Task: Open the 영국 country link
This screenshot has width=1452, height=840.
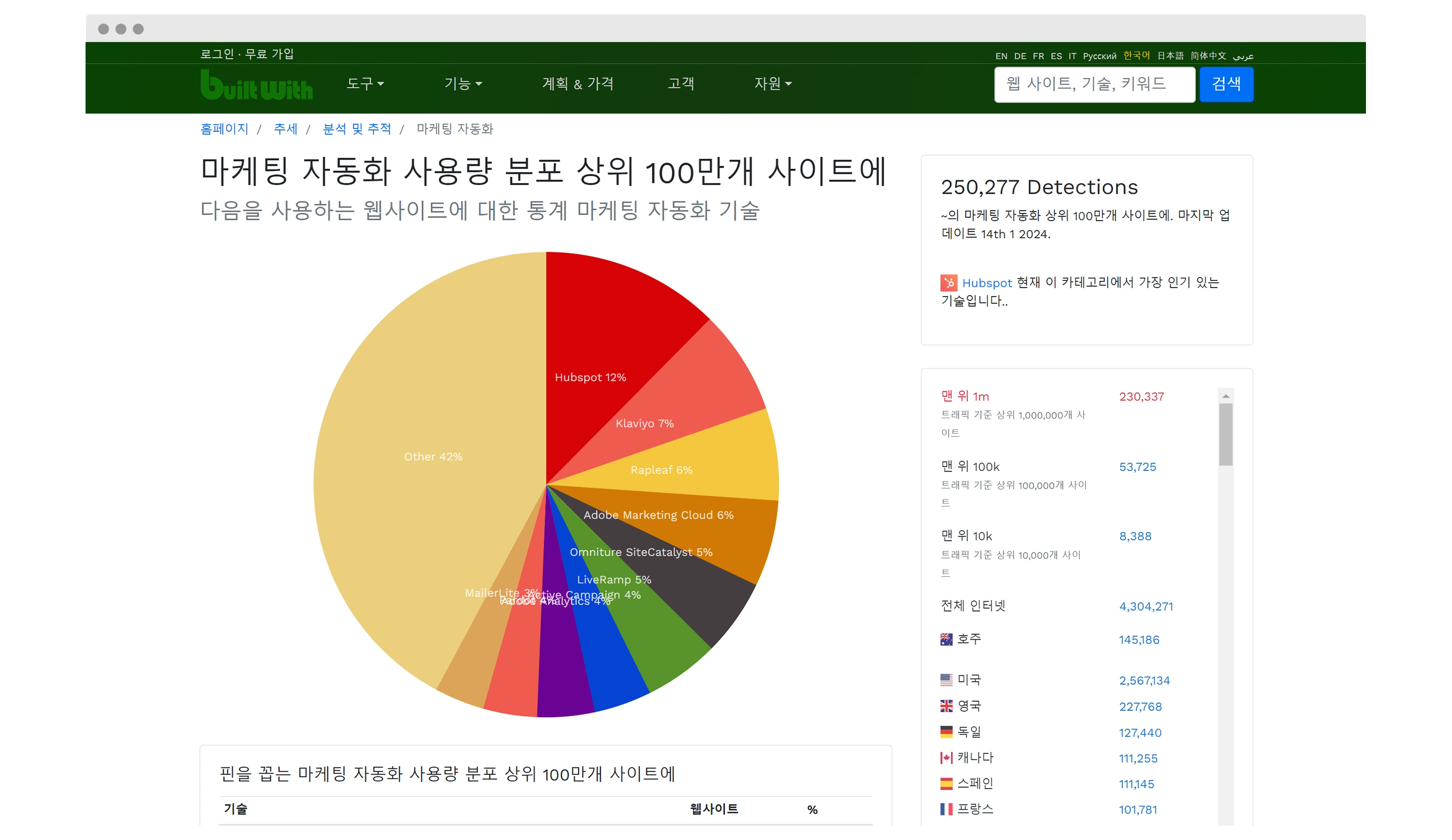Action: click(969, 706)
